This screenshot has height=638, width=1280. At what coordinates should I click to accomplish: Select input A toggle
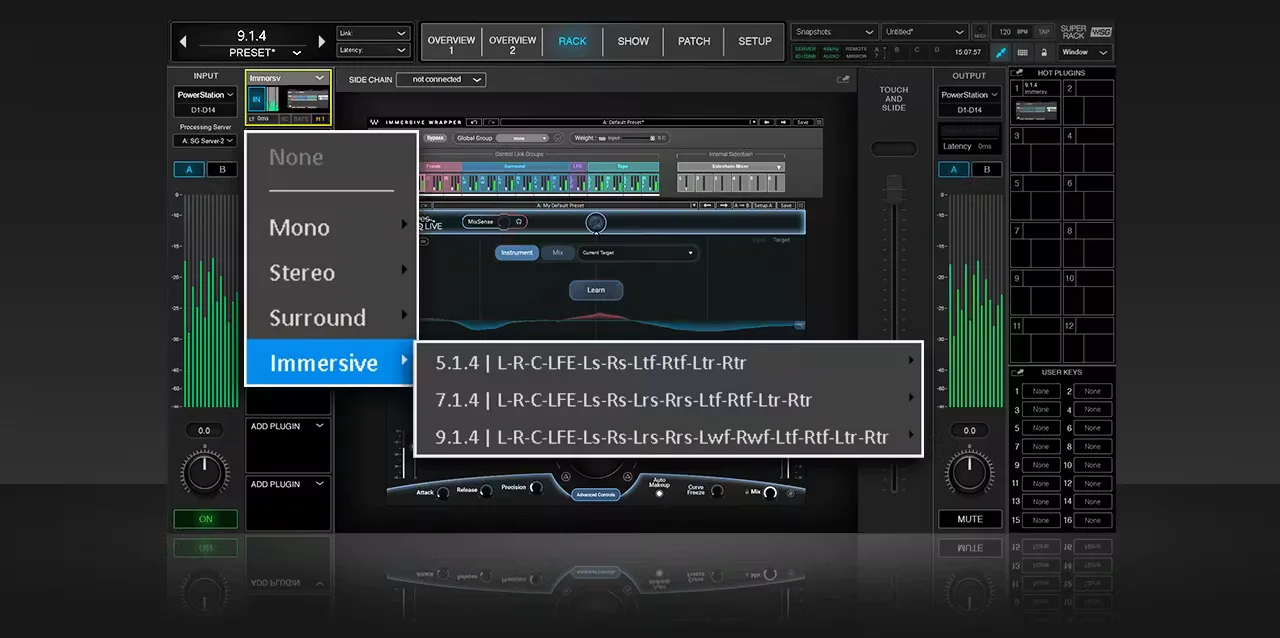(190, 170)
